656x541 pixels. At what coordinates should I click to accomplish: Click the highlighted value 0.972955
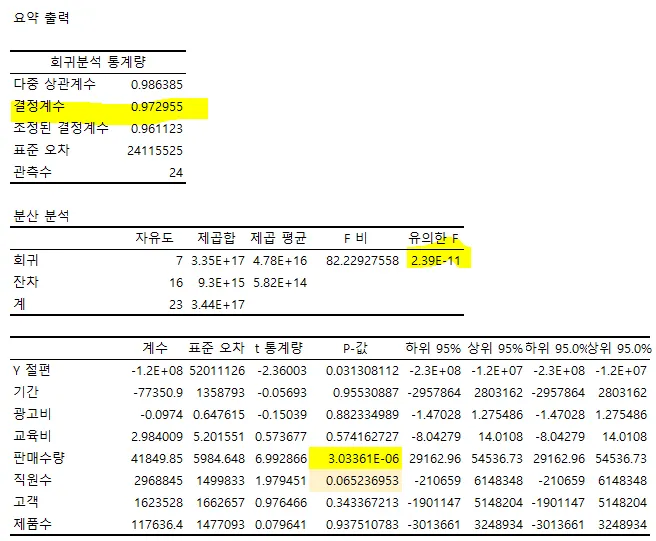tap(157, 107)
